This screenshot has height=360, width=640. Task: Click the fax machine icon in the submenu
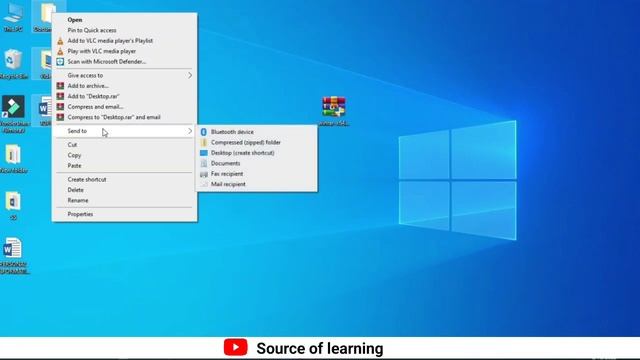pos(204,174)
